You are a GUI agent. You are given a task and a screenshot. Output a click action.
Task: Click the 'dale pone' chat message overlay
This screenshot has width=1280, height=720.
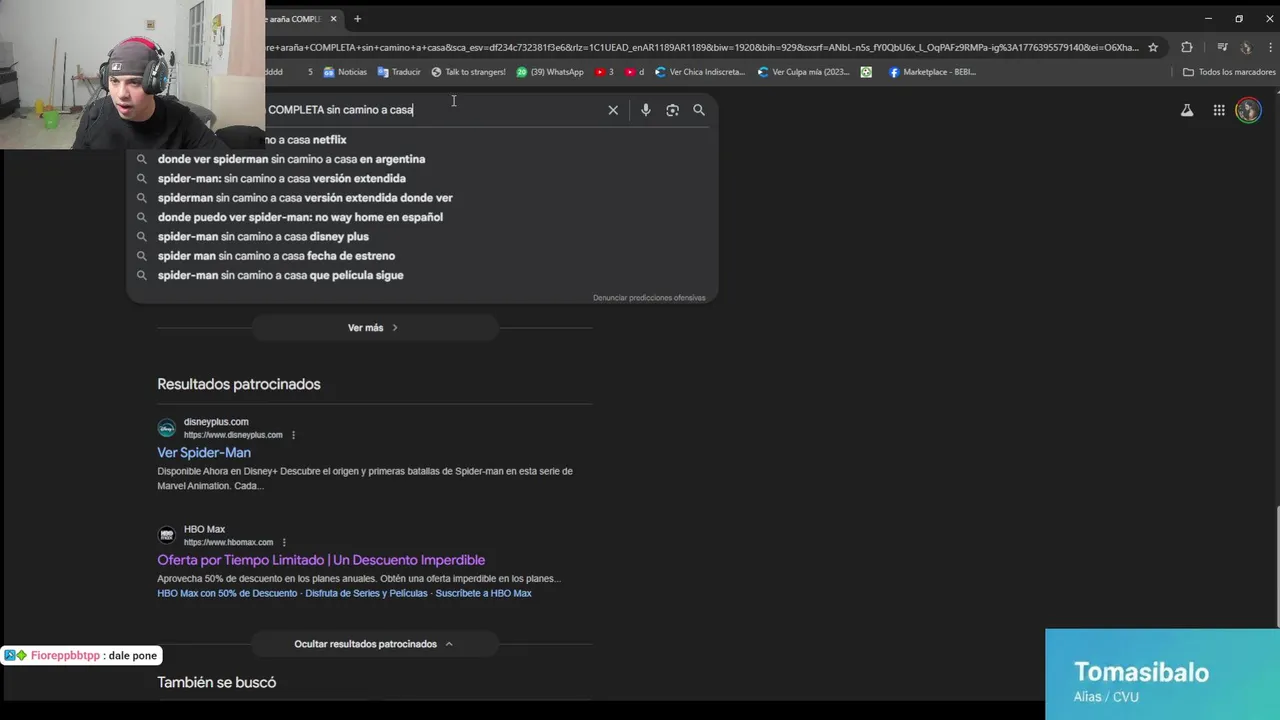pos(81,656)
